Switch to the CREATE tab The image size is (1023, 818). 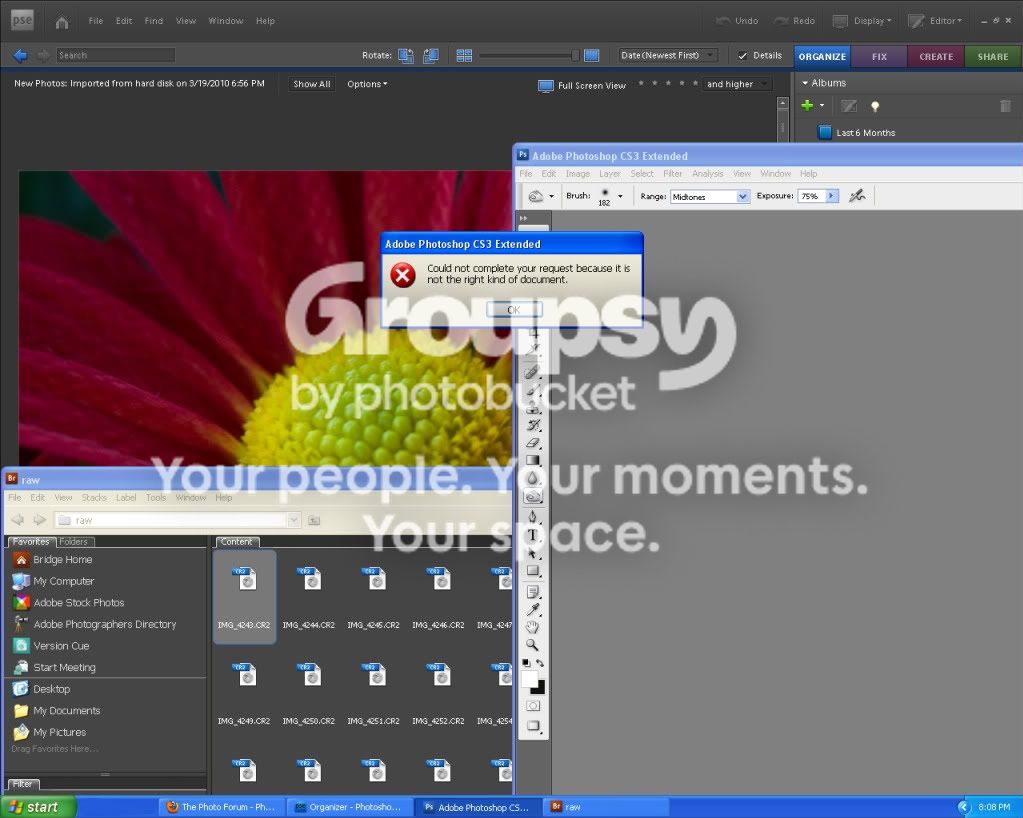(x=936, y=57)
